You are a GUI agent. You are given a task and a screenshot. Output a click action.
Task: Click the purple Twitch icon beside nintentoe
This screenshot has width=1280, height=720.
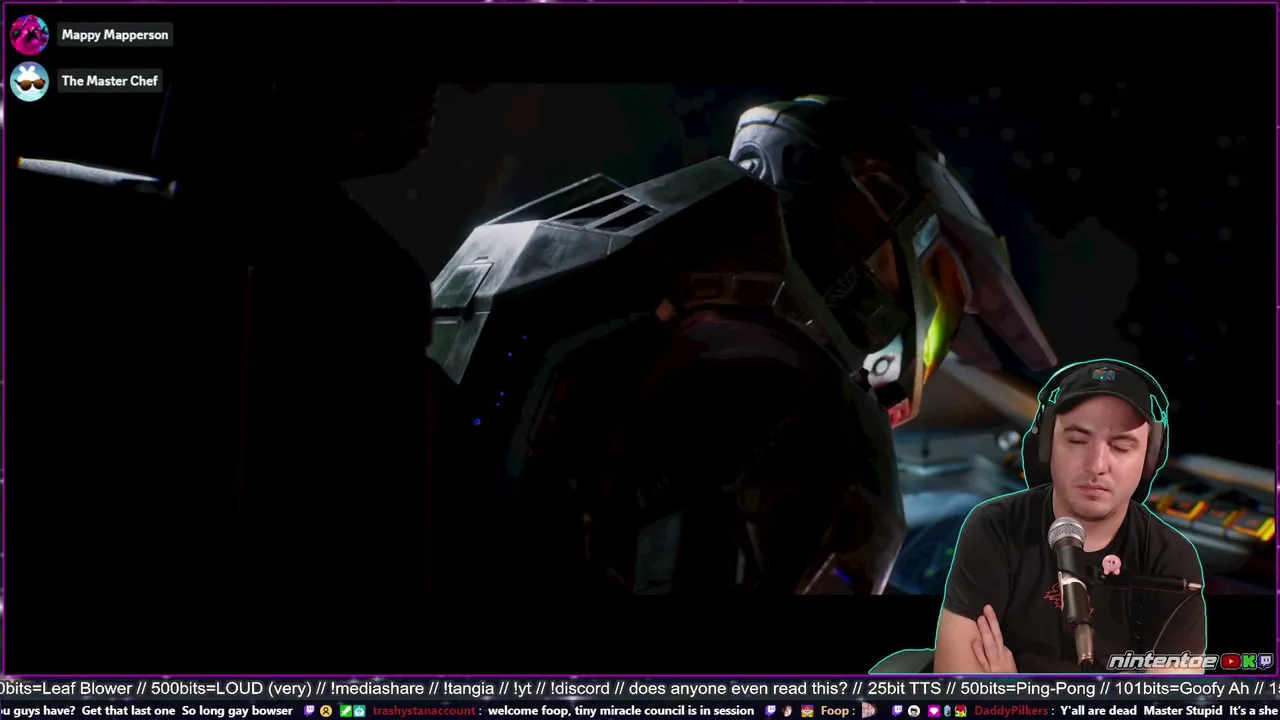[x=1265, y=661]
